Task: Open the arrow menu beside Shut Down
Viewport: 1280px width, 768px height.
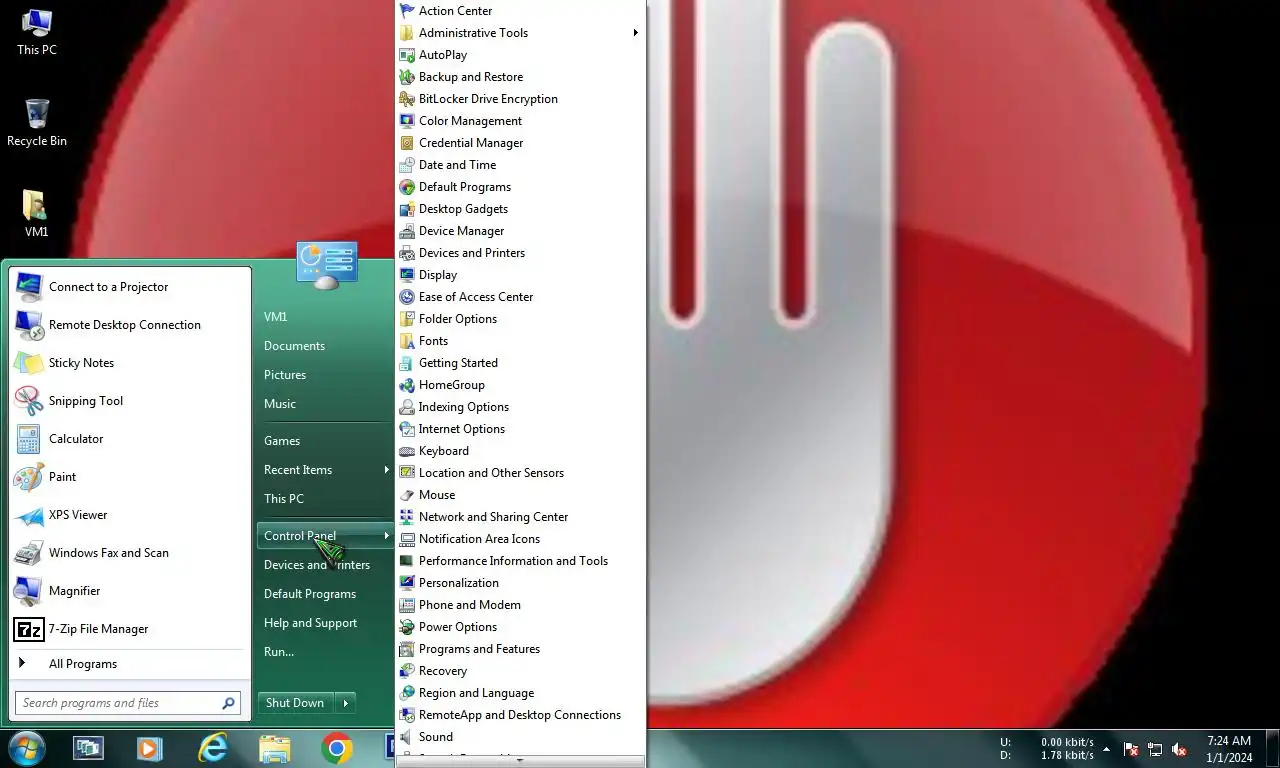Action: 346,703
